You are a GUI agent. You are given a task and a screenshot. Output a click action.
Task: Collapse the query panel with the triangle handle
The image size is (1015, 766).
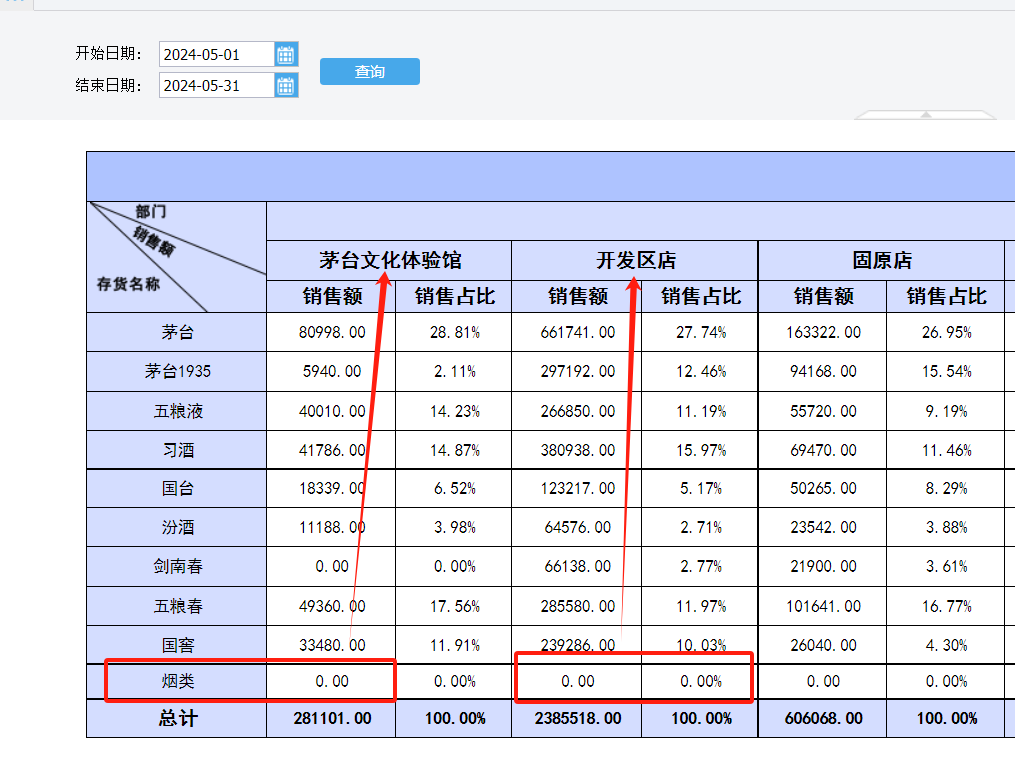(x=926, y=115)
